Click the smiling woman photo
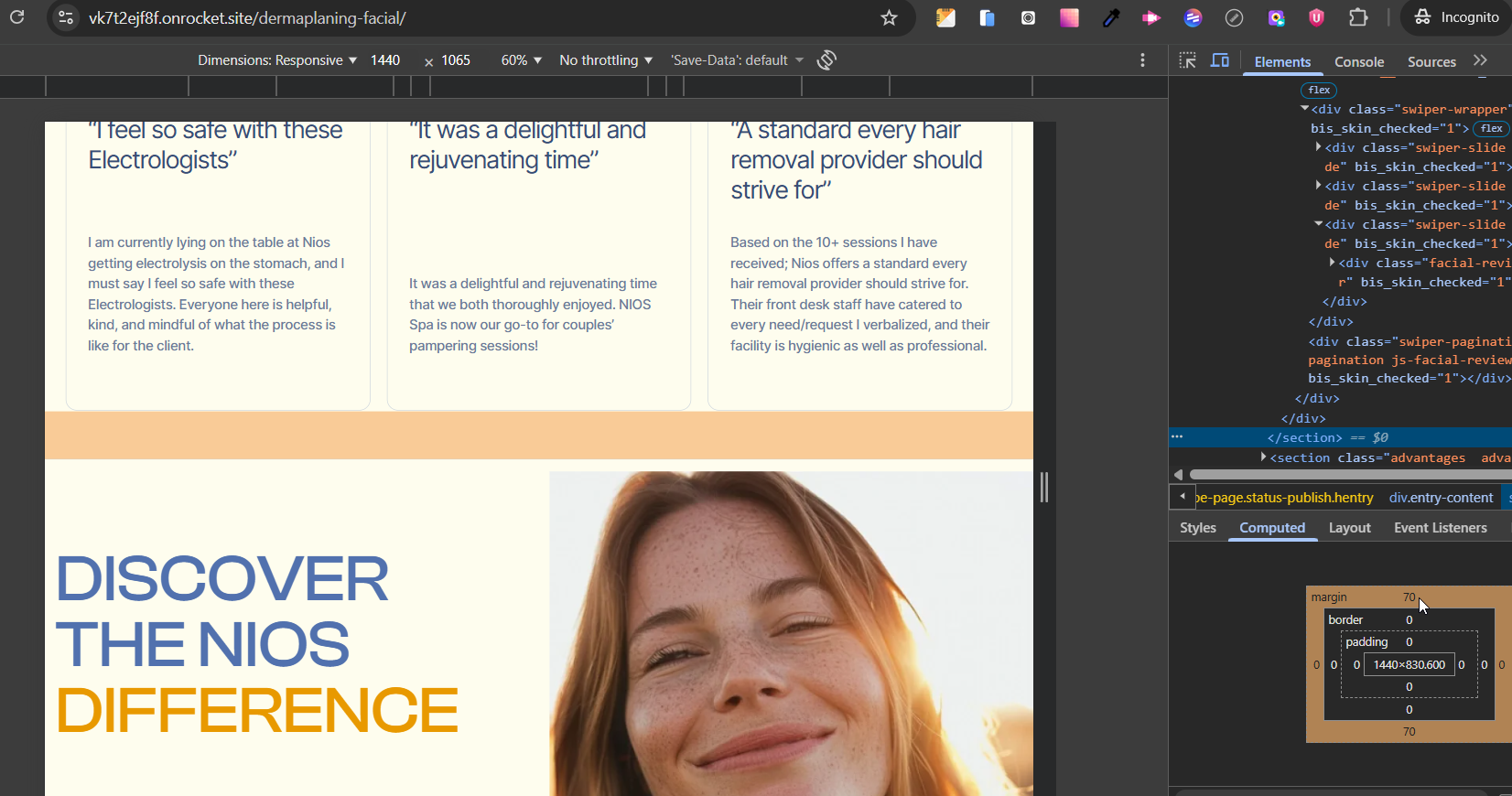Screen dimensions: 1512x796 [791, 633]
